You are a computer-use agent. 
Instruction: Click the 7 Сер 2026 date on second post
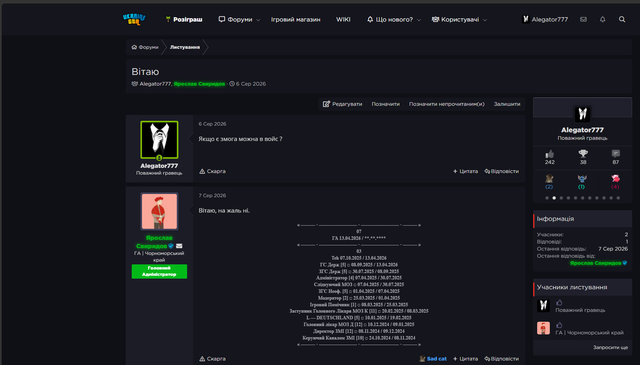click(x=212, y=195)
